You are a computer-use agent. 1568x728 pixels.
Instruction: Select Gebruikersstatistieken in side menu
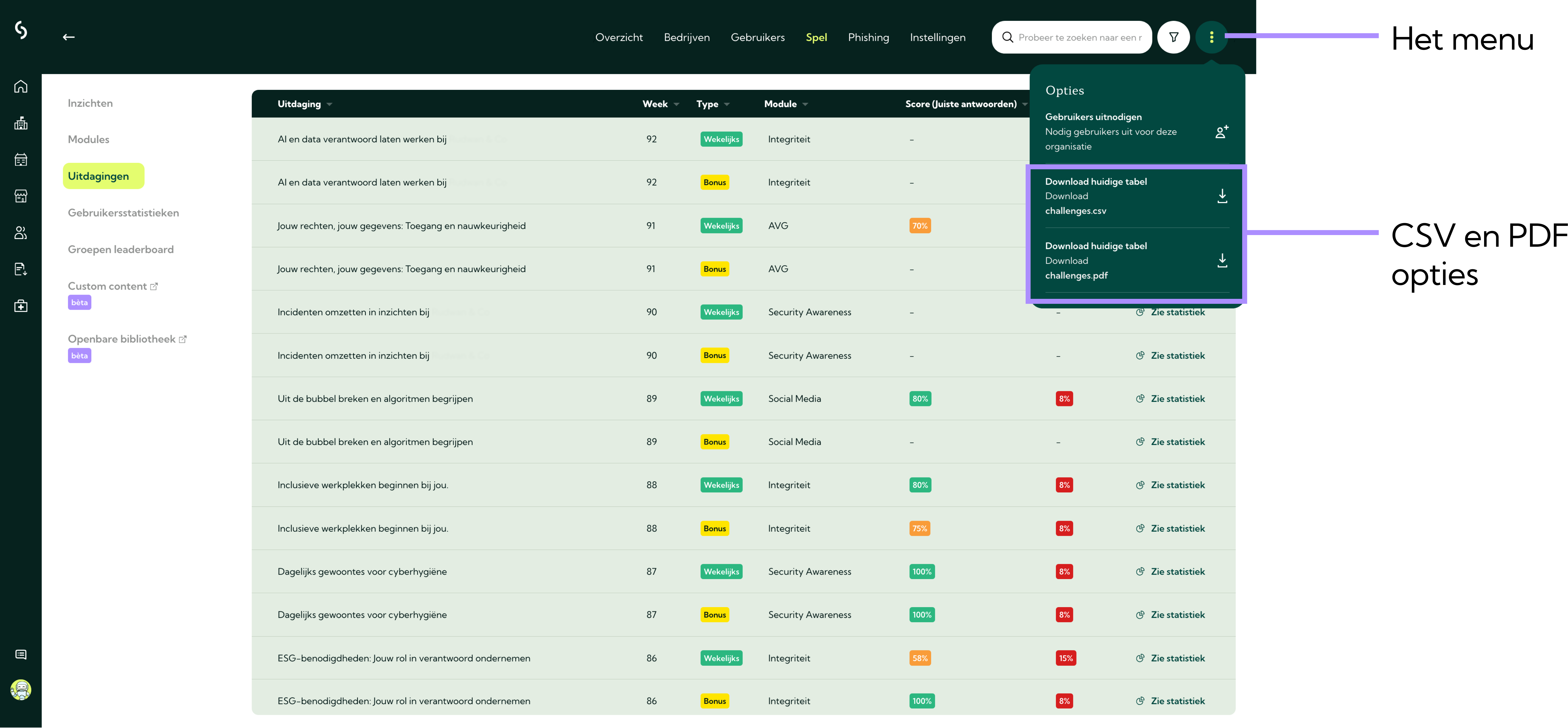click(123, 213)
